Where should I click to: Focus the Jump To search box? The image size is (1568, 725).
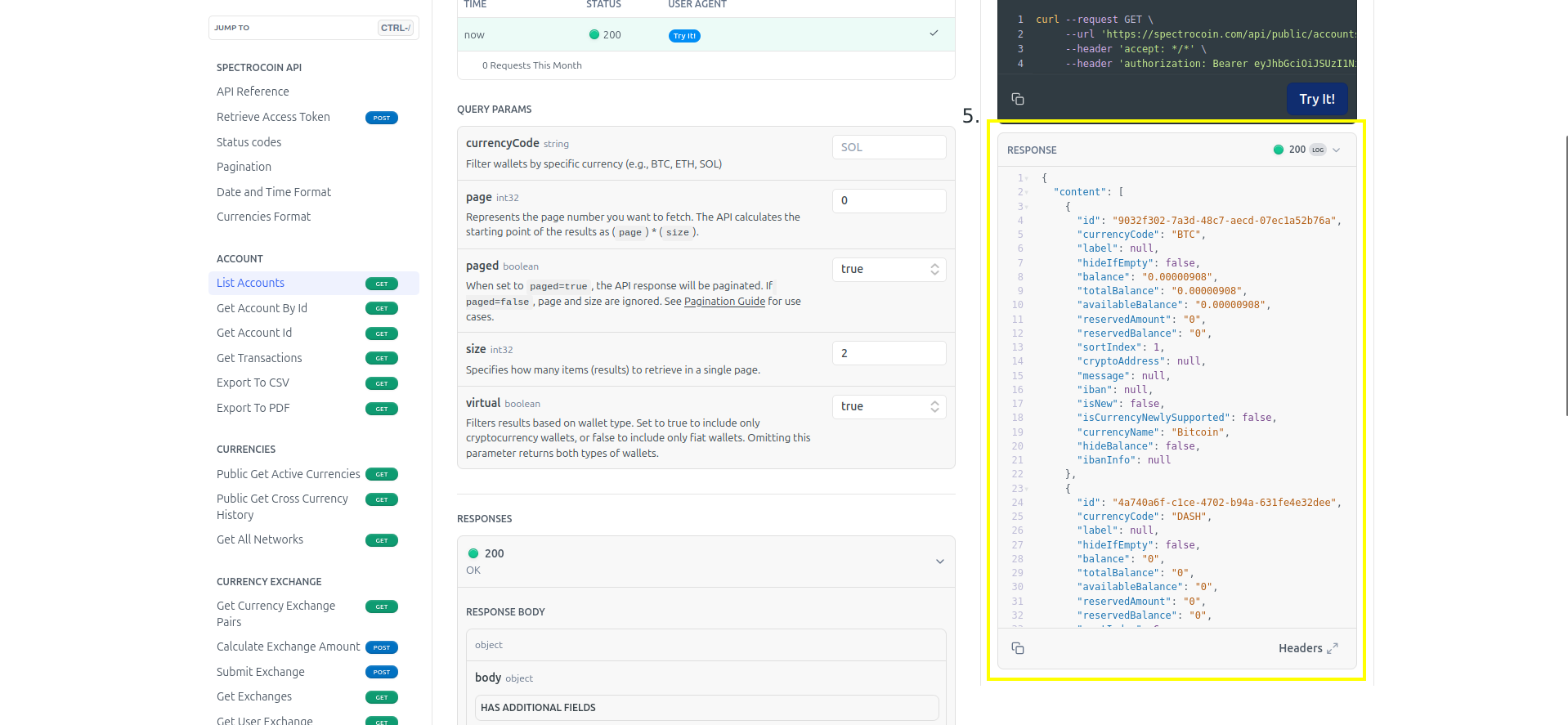tap(314, 28)
